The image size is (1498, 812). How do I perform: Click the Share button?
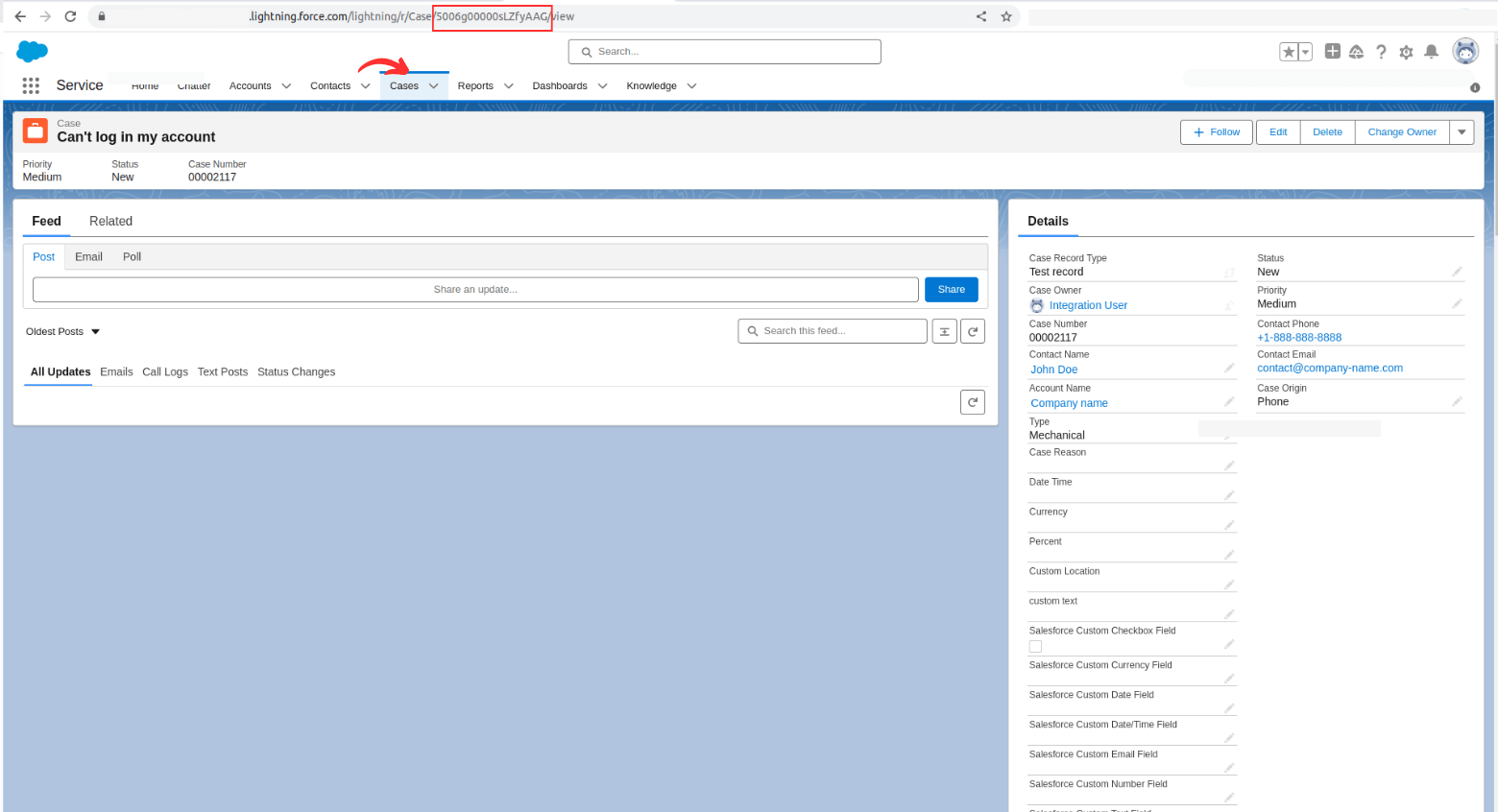(952, 289)
